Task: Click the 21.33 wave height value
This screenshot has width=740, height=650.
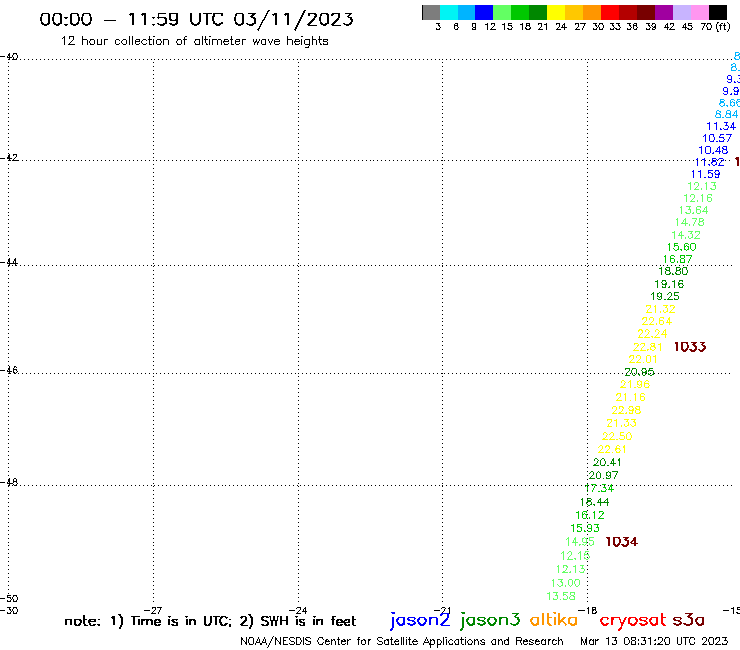Action: [x=622, y=423]
